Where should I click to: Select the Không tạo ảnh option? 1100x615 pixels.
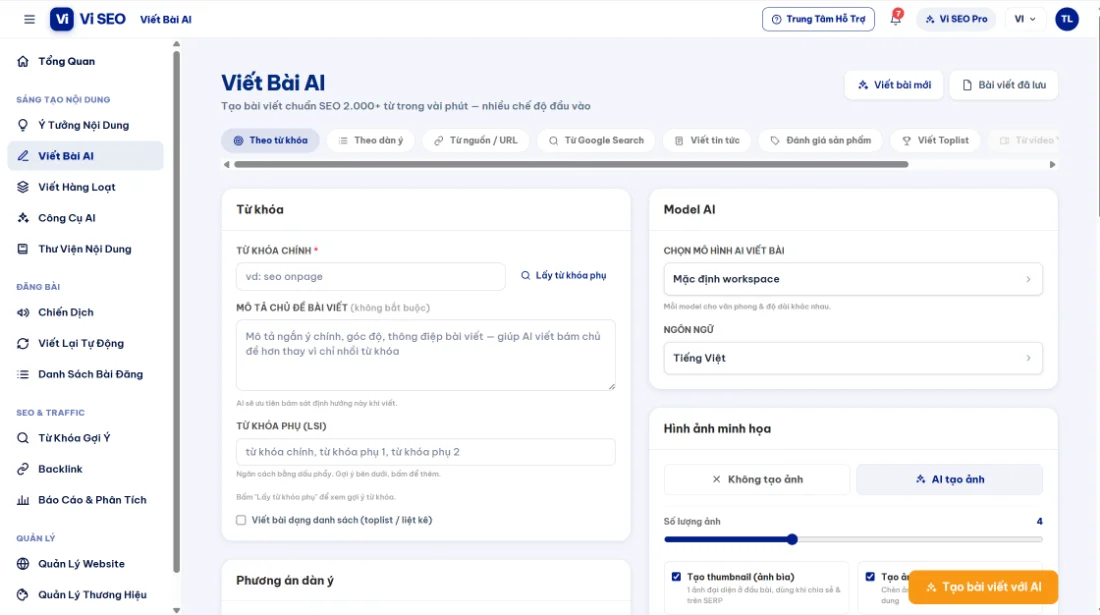(757, 480)
